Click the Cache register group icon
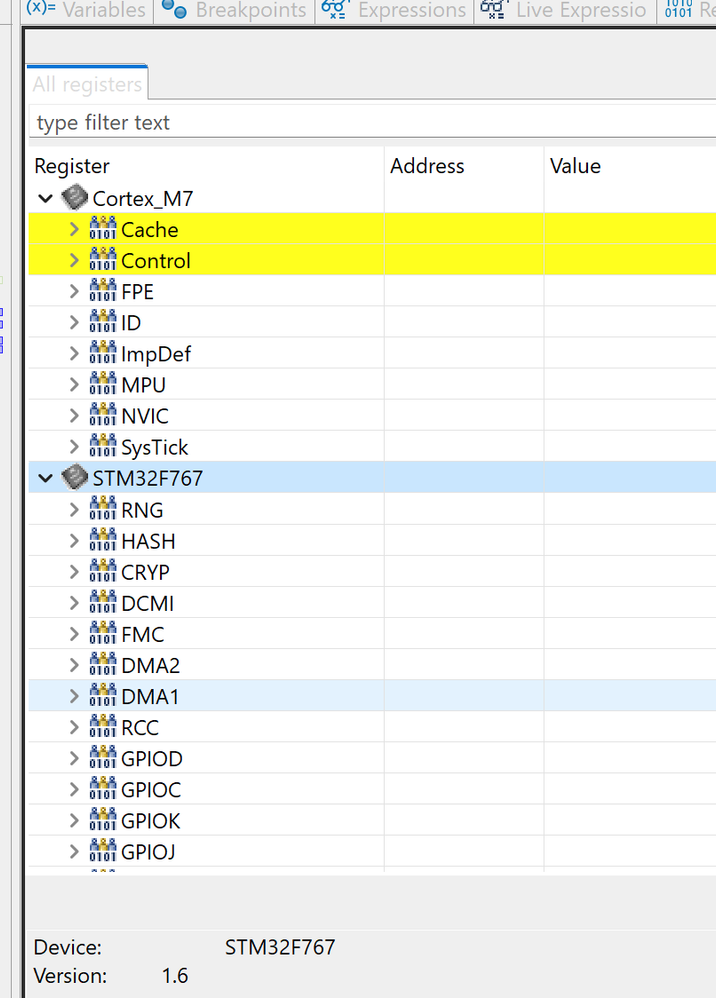 pyautogui.click(x=102, y=228)
